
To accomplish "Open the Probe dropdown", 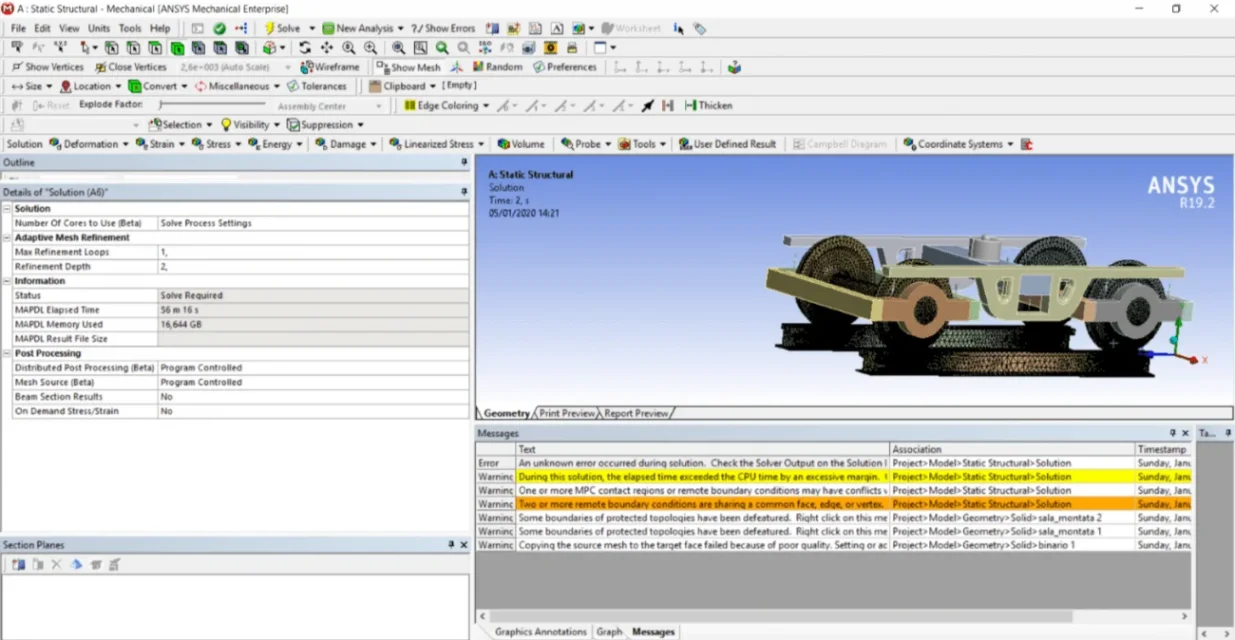I will (x=608, y=144).
